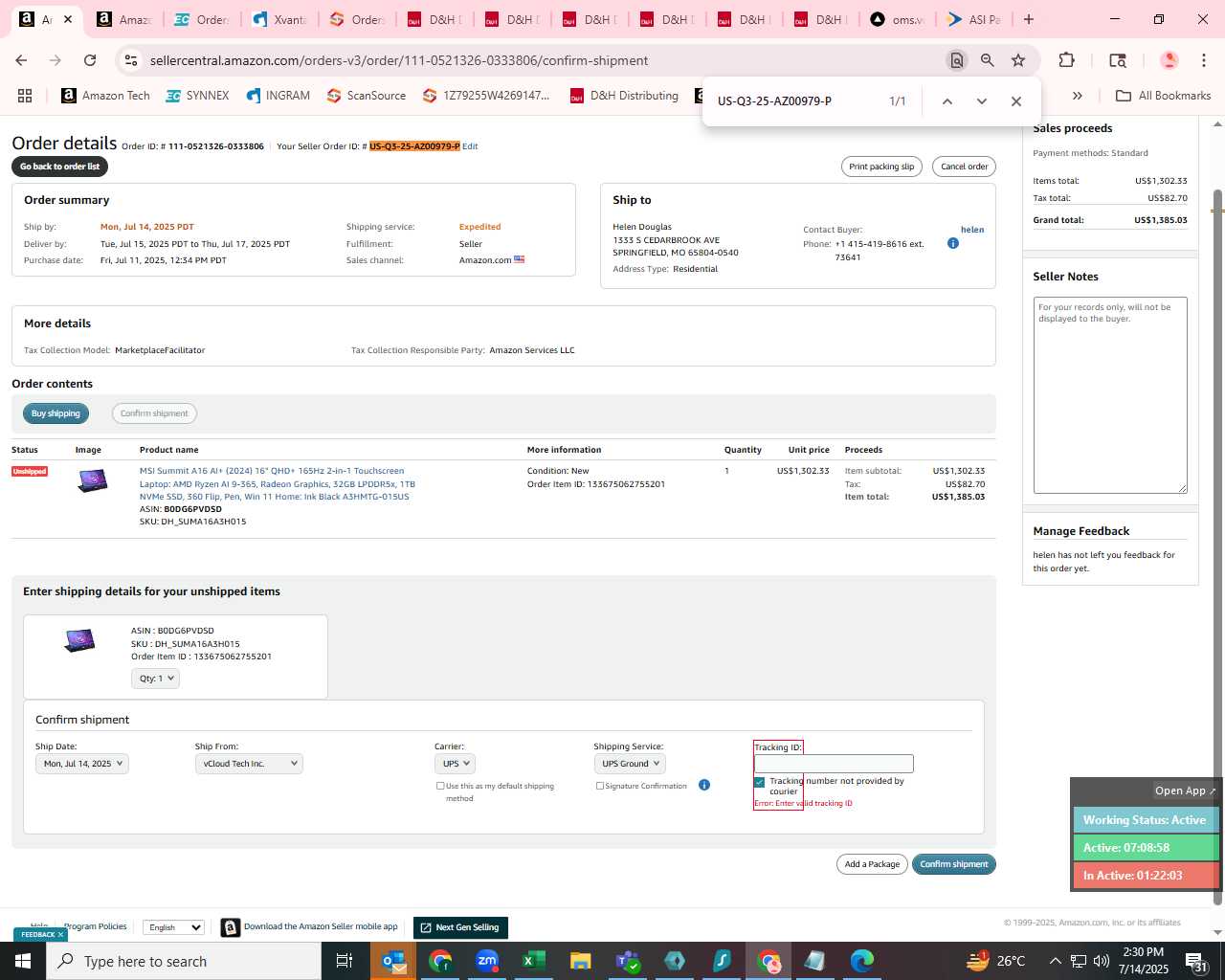Open Microsoft Edge from the taskbar
This screenshot has height=980, width=1225.
862,961
